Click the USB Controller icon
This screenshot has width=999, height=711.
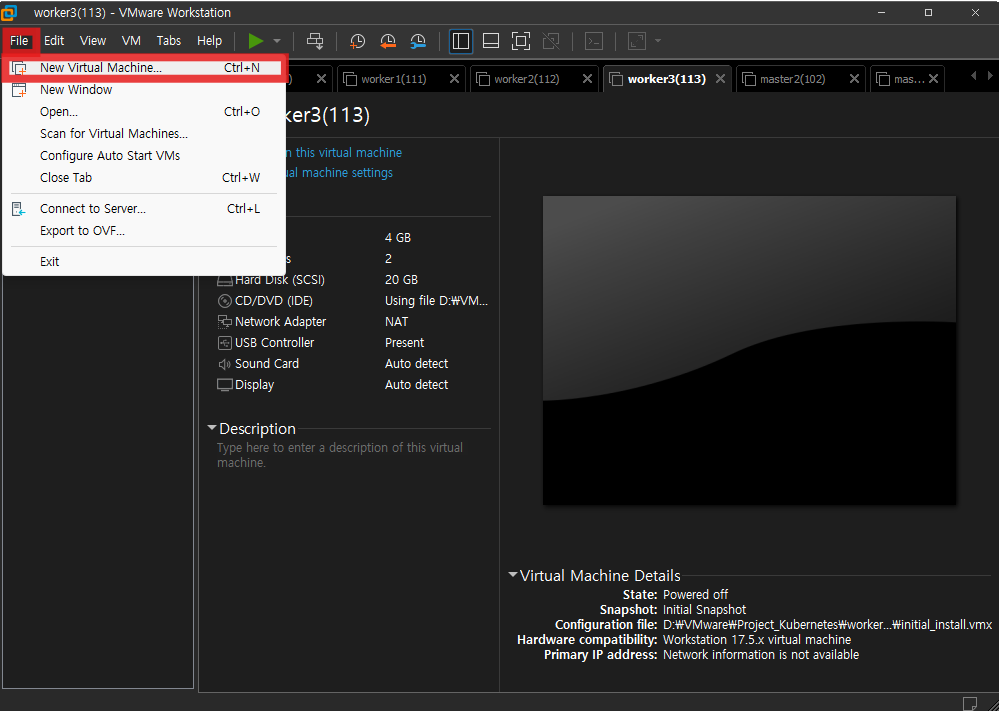tap(225, 343)
